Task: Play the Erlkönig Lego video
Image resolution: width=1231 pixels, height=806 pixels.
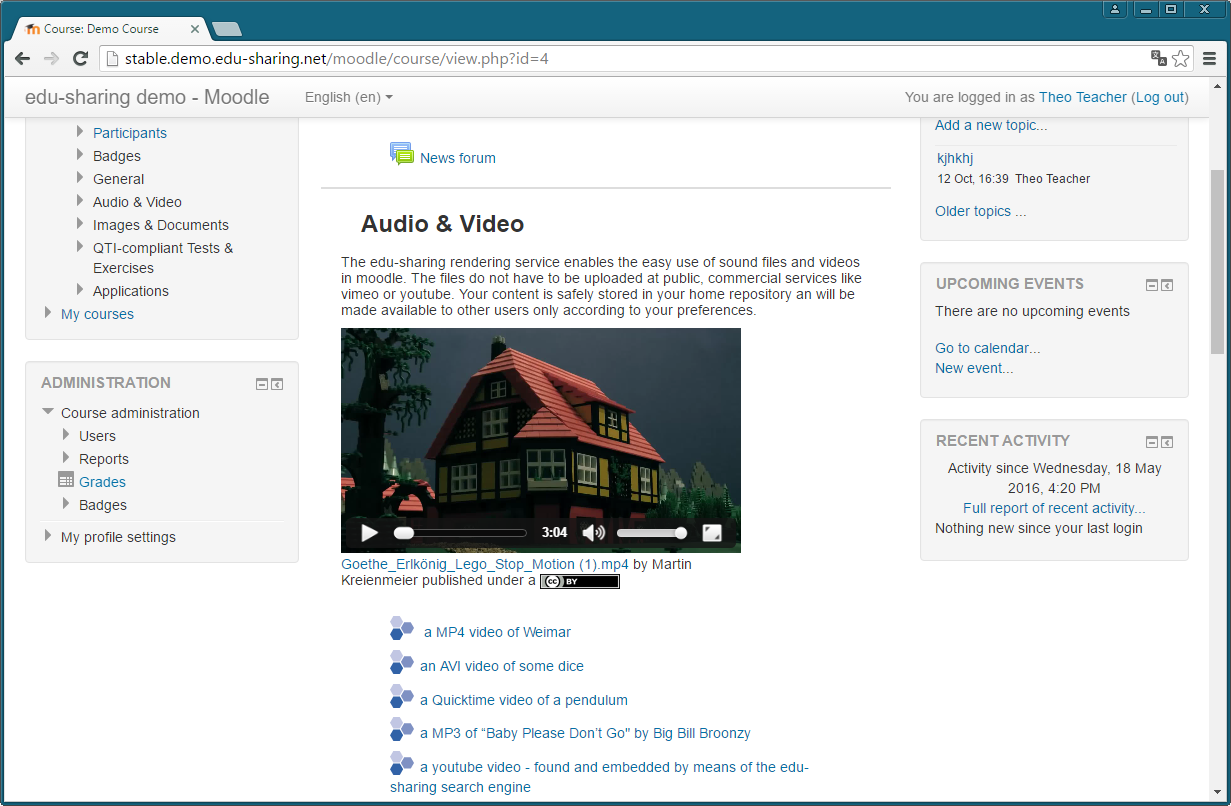Action: [369, 533]
